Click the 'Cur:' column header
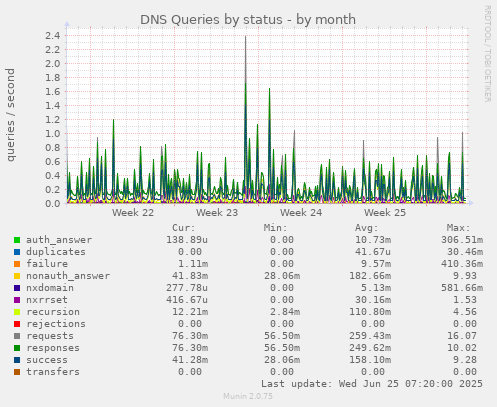This screenshot has height=407, width=497. pyautogui.click(x=184, y=228)
